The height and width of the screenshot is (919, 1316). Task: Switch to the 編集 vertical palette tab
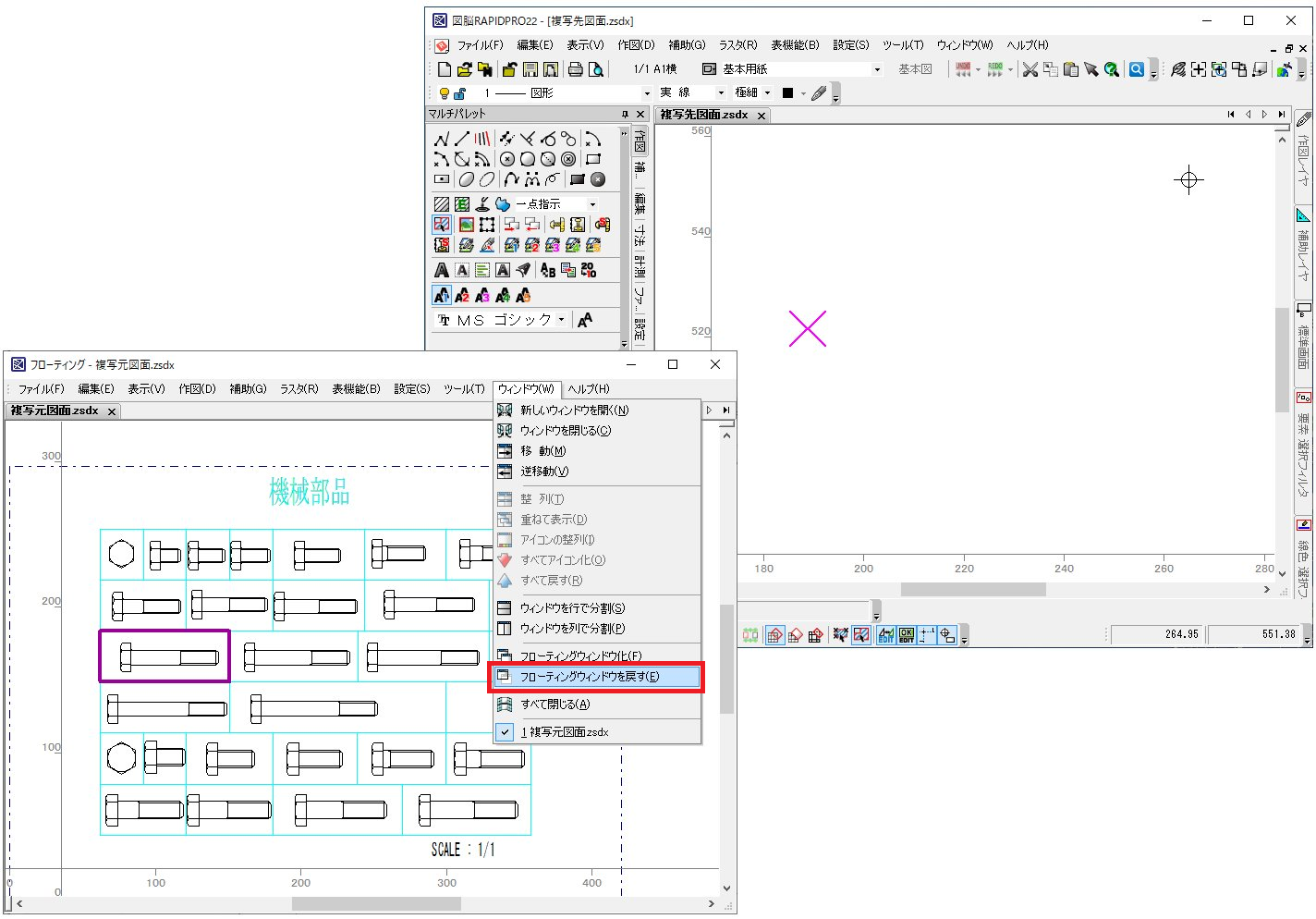(x=640, y=203)
